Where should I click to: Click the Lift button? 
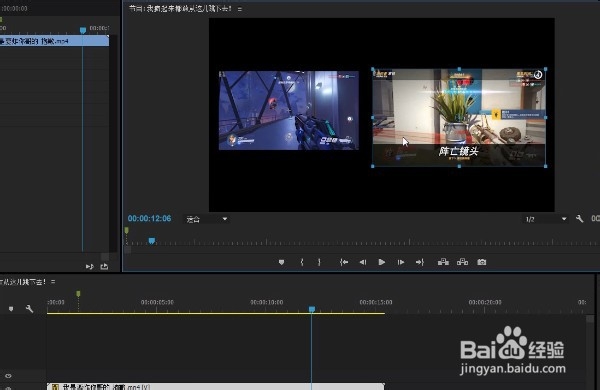443,262
